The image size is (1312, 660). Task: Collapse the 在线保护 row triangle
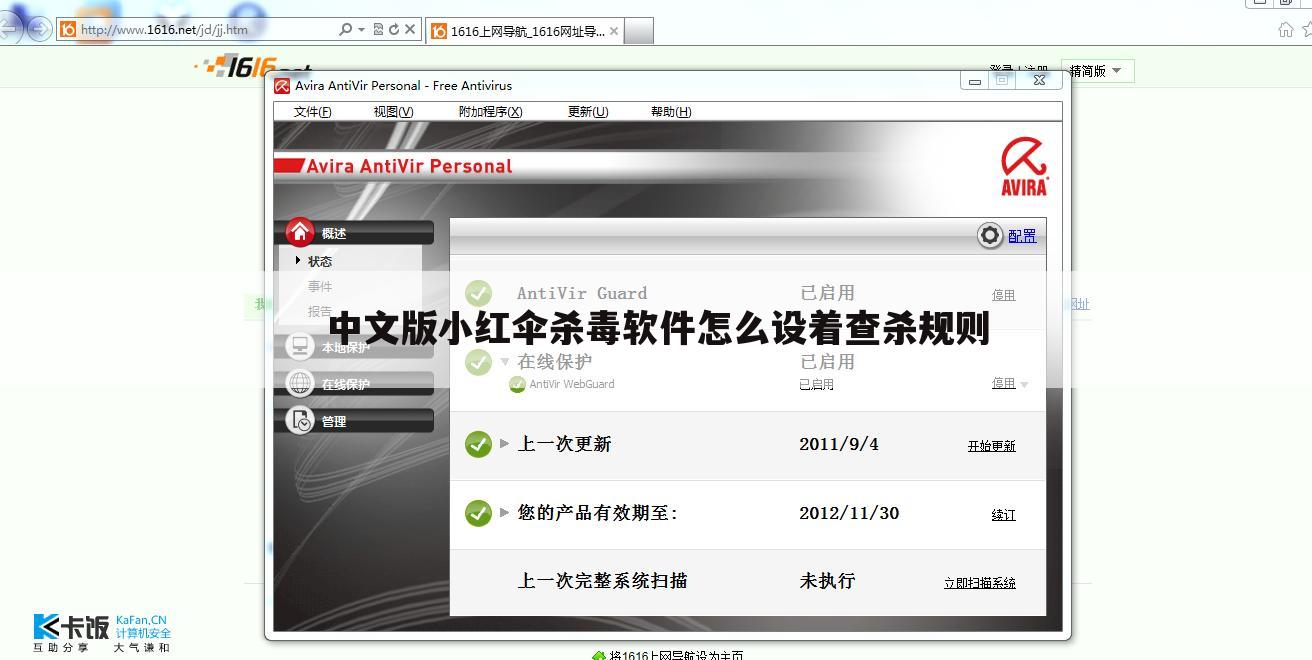click(505, 362)
